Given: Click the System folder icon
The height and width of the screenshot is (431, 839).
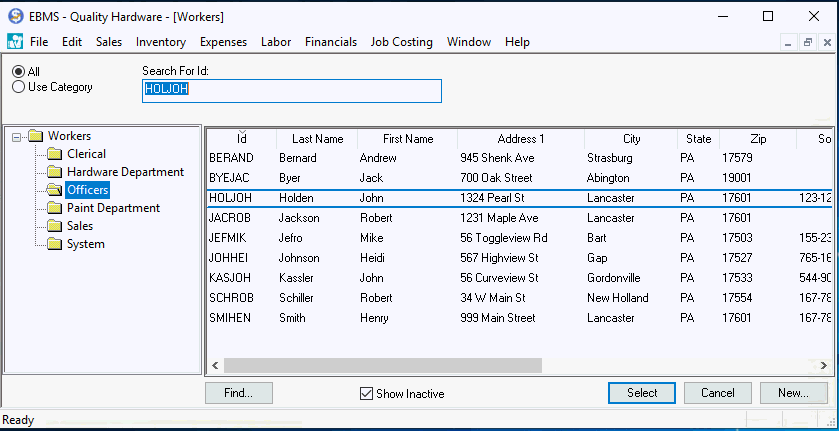Looking at the screenshot, I should click(x=54, y=244).
